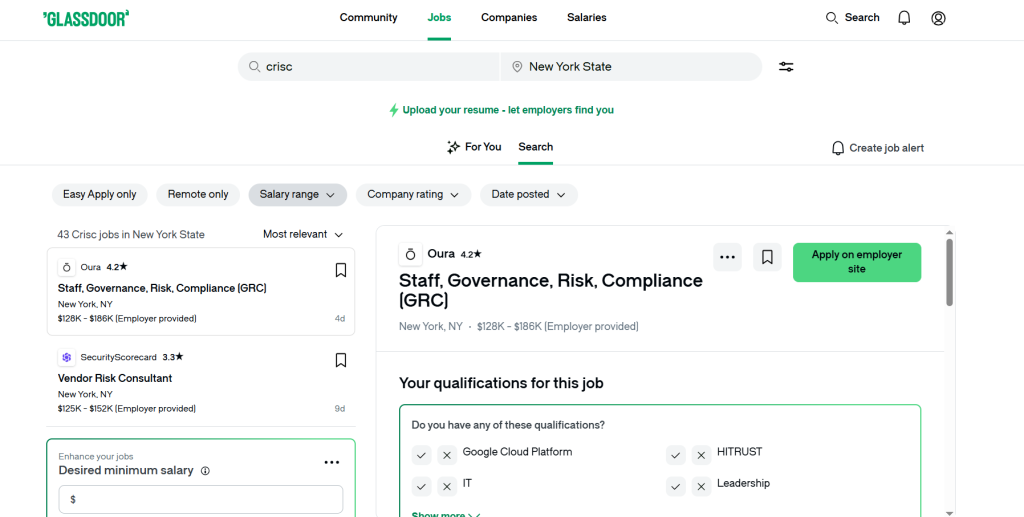Decline Google Cloud Platform qualification

click(447, 455)
